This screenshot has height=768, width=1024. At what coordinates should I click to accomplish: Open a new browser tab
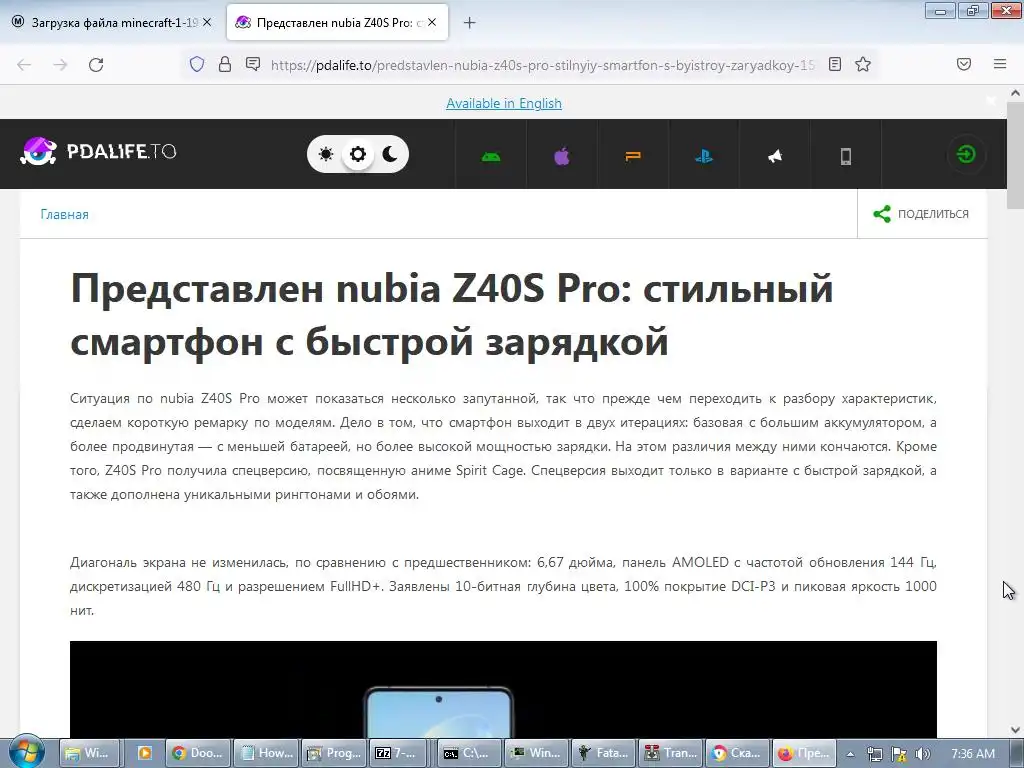point(470,23)
